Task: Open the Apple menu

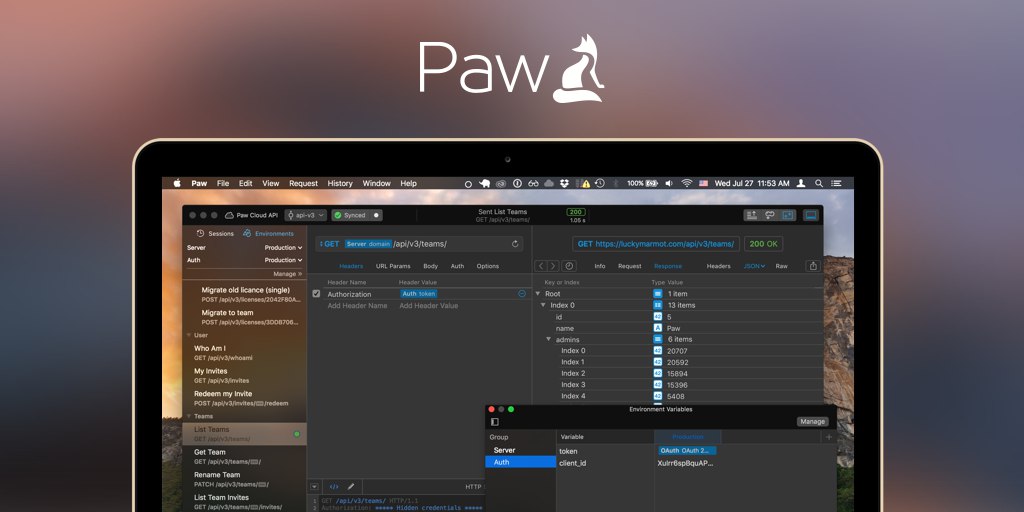Action: pyautogui.click(x=177, y=184)
